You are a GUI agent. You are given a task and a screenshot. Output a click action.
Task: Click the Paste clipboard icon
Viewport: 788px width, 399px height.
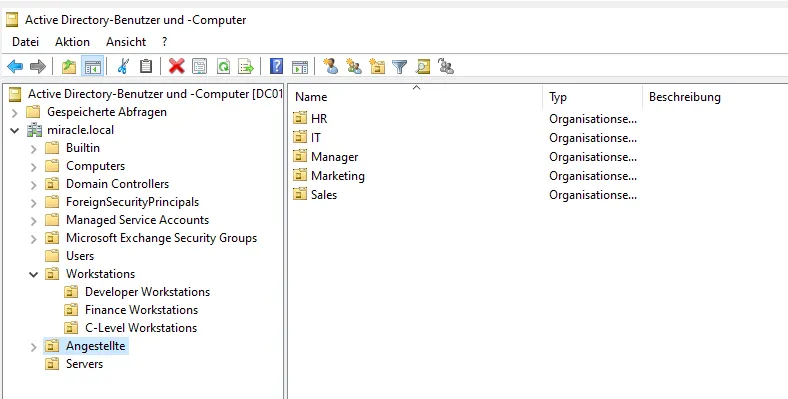click(146, 66)
